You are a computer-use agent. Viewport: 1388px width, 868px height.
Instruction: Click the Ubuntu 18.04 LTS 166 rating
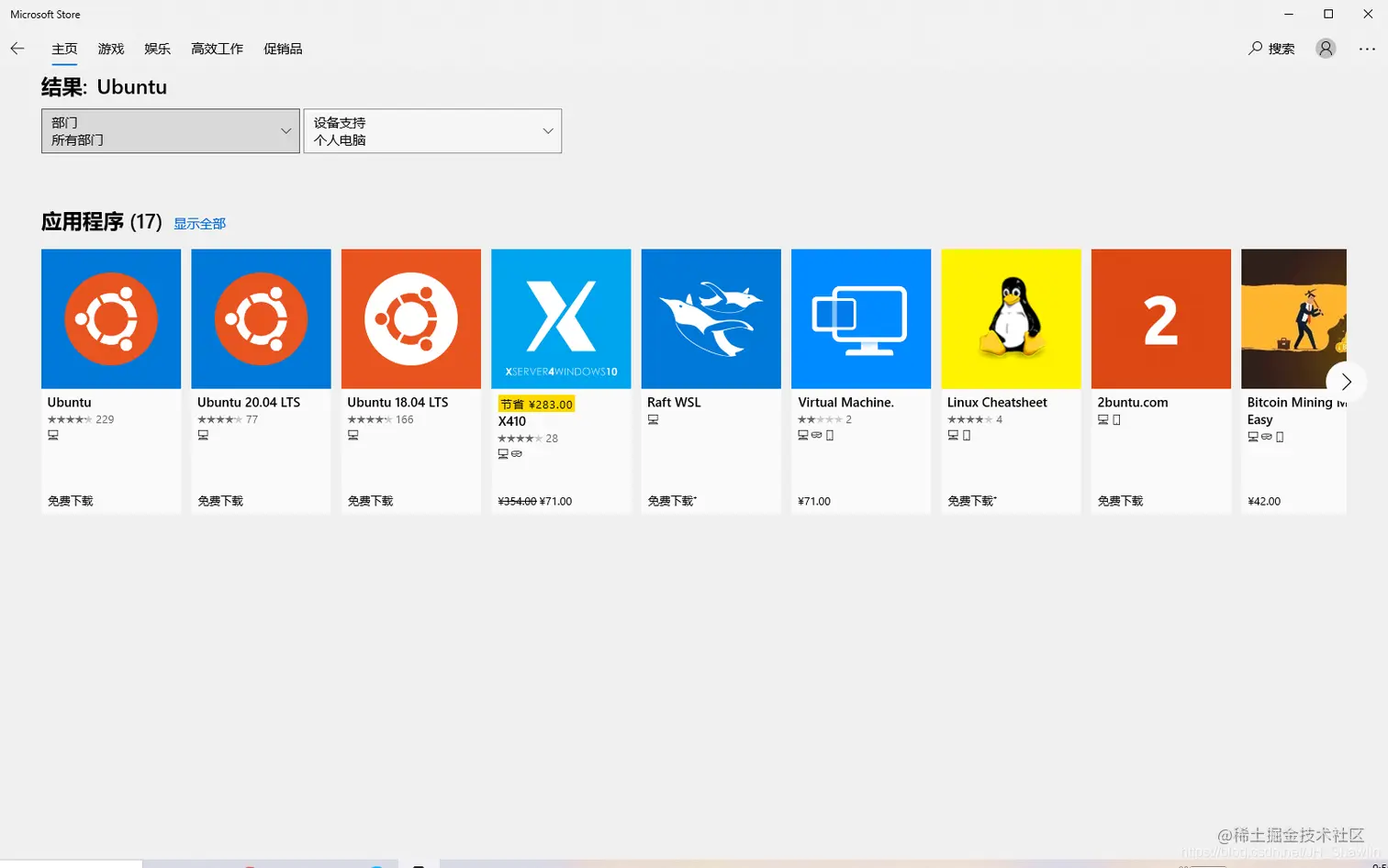(x=380, y=419)
